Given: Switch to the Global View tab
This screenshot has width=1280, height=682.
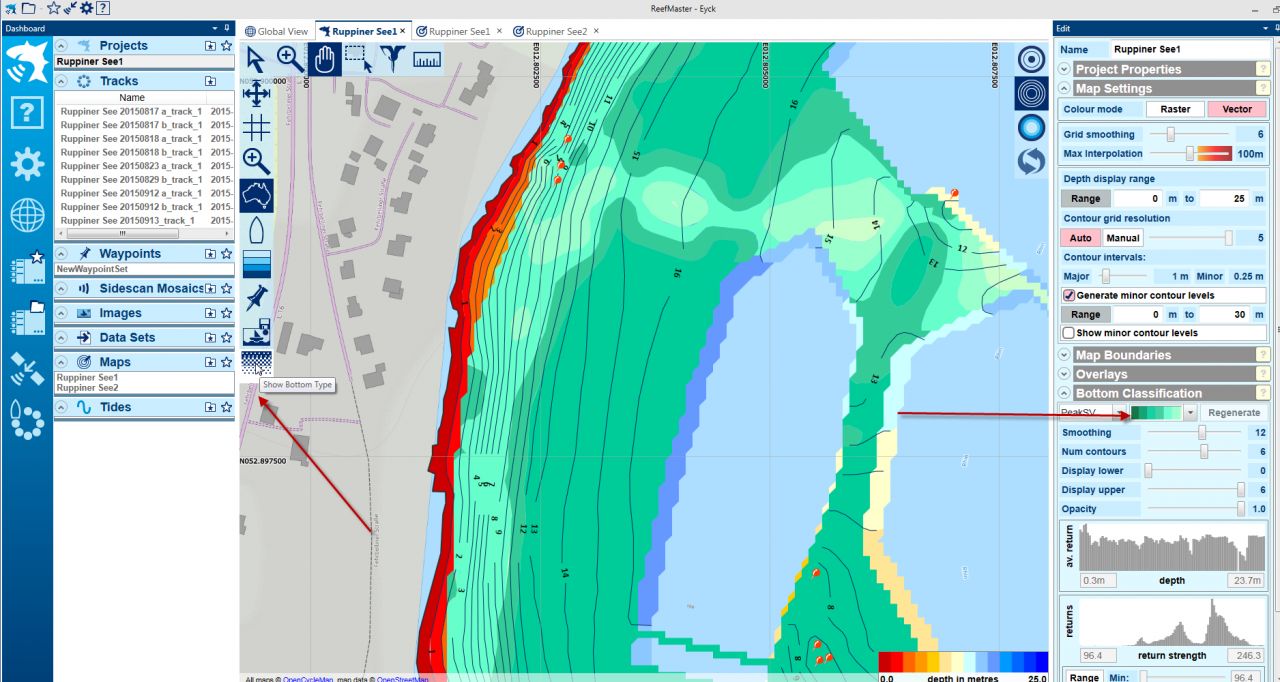Looking at the screenshot, I should pos(277,31).
